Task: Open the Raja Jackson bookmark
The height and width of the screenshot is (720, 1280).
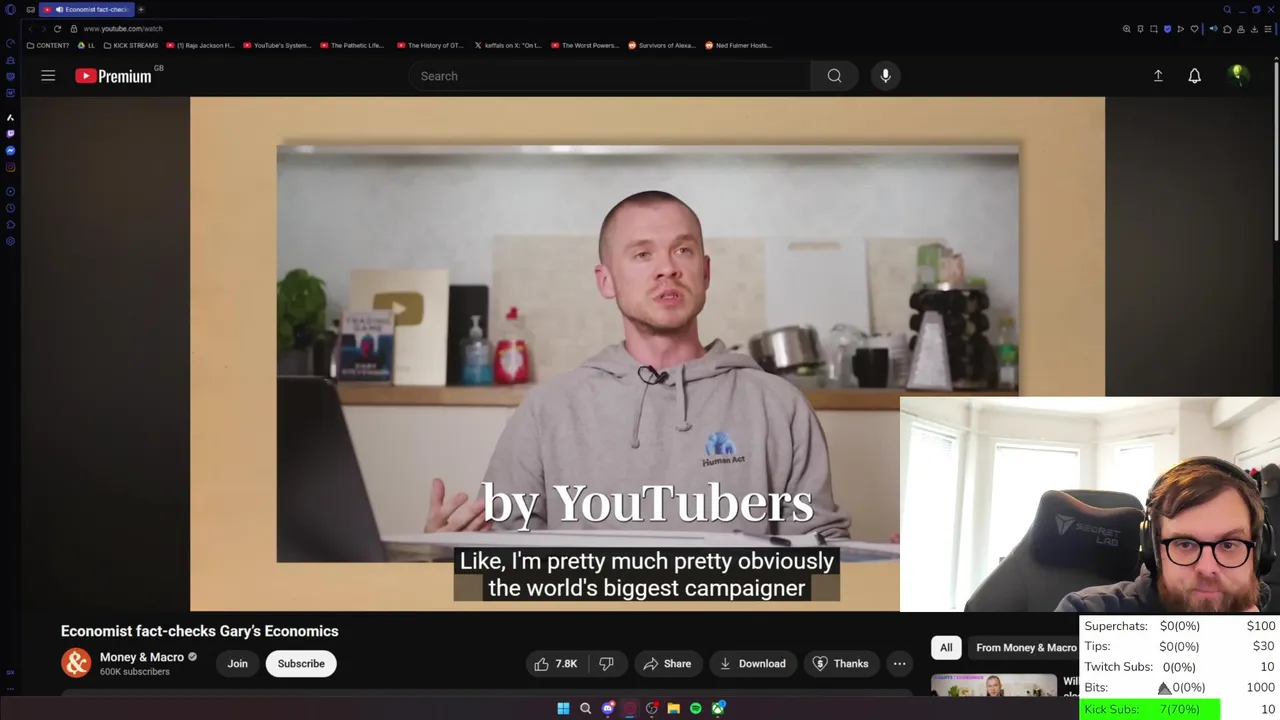Action: click(x=200, y=45)
